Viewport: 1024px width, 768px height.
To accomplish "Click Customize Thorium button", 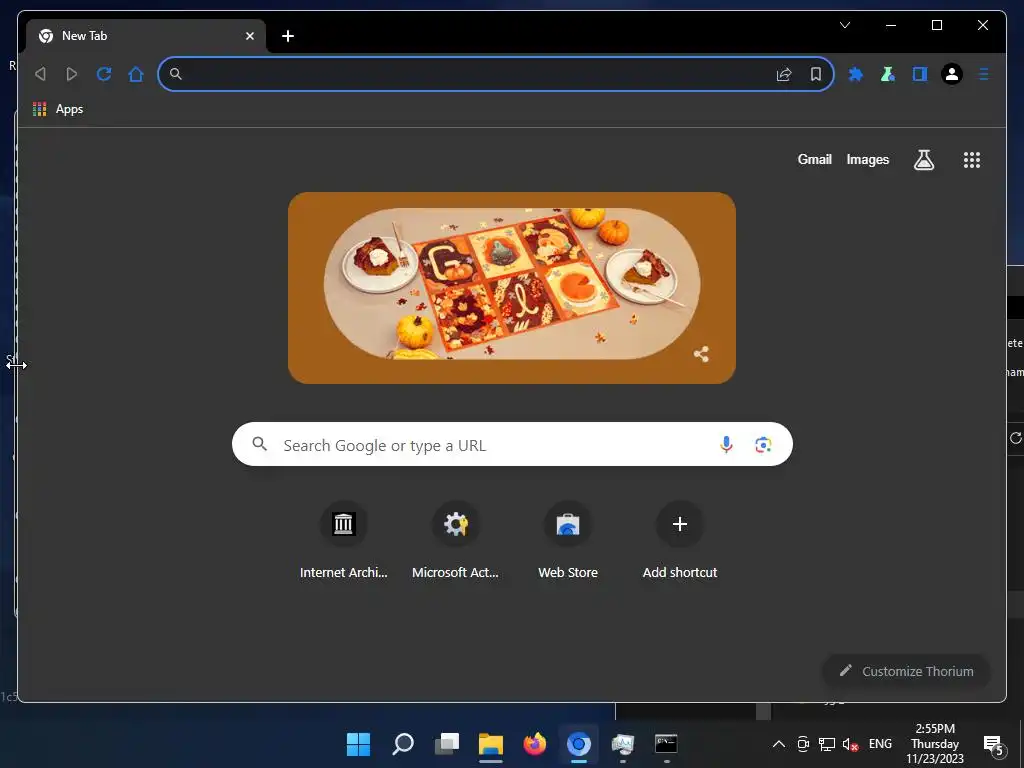I will point(906,671).
